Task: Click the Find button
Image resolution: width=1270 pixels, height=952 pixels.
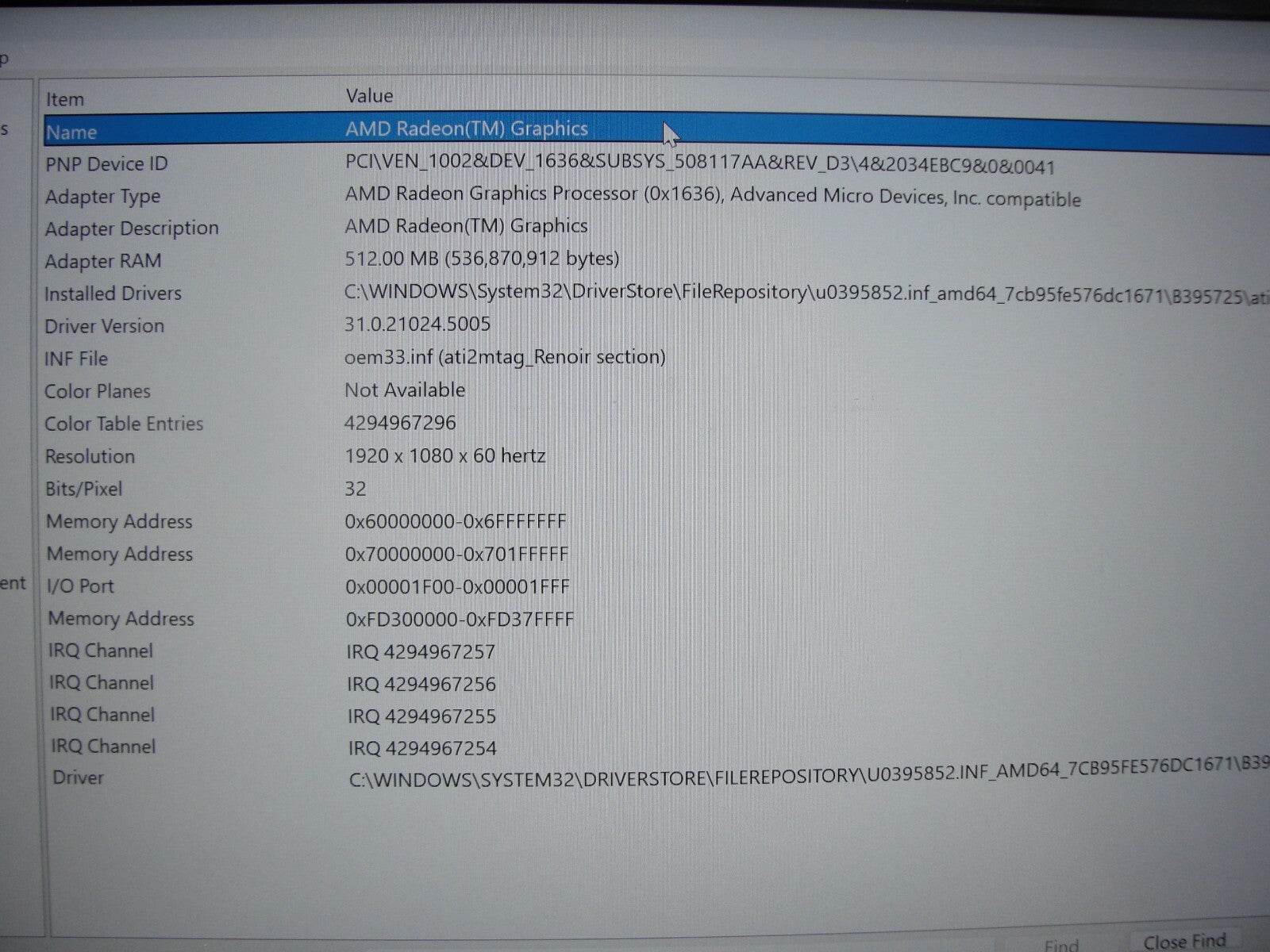Action: click(1061, 944)
